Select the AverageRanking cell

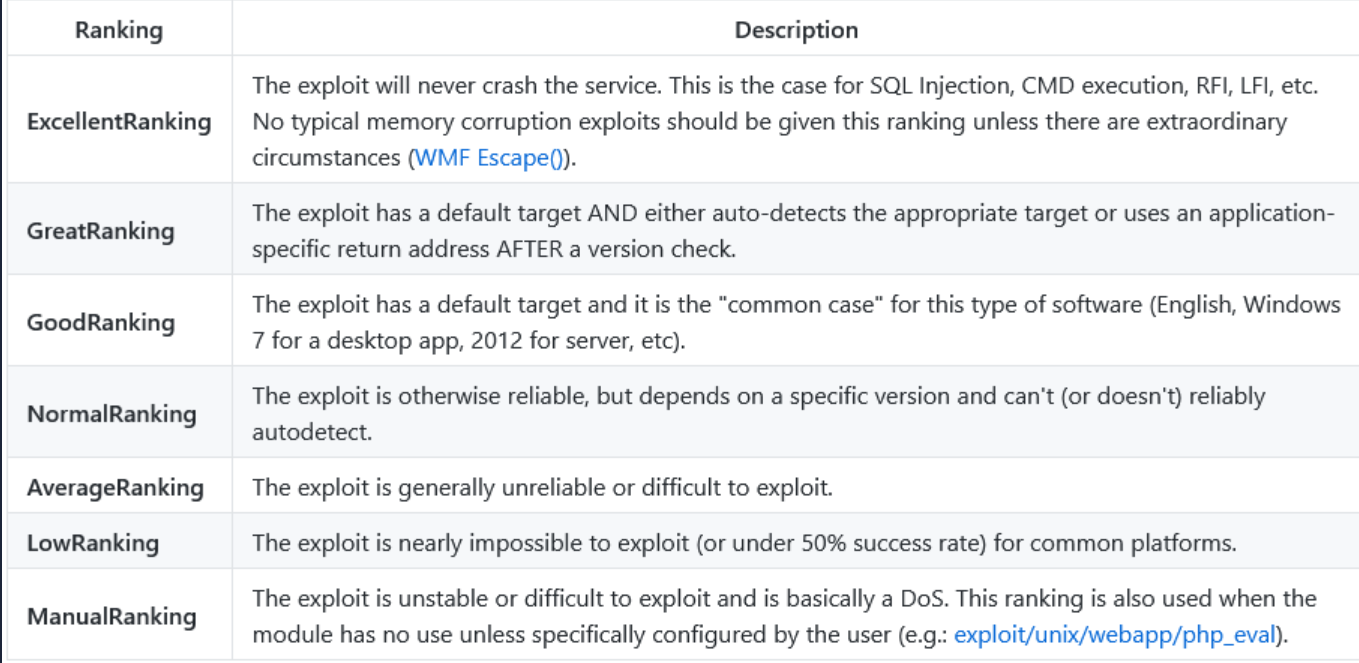pyautogui.click(x=115, y=488)
